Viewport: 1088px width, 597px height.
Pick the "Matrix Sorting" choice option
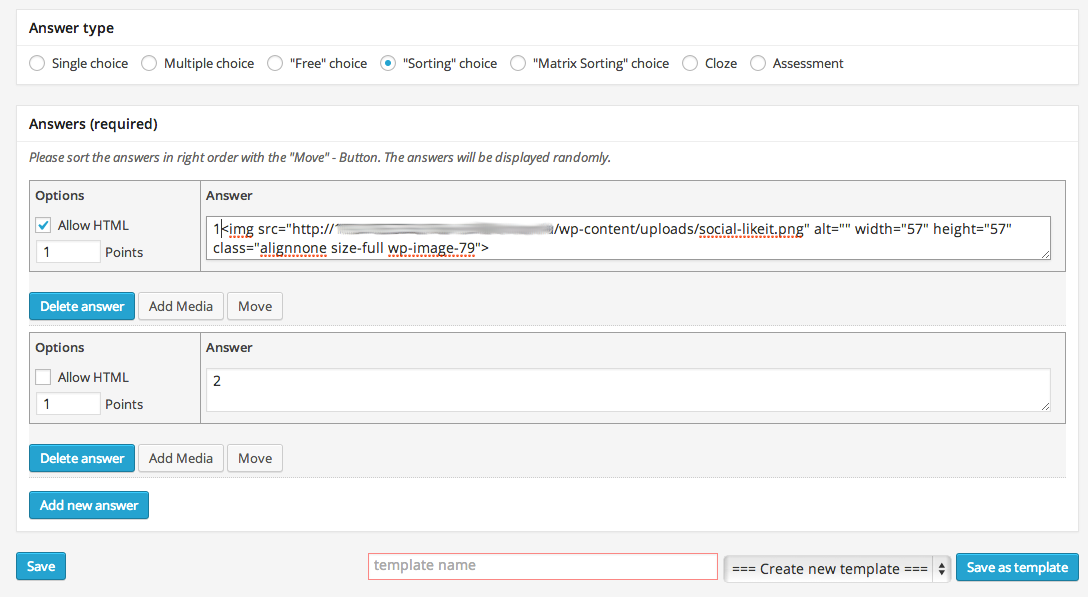click(x=518, y=63)
